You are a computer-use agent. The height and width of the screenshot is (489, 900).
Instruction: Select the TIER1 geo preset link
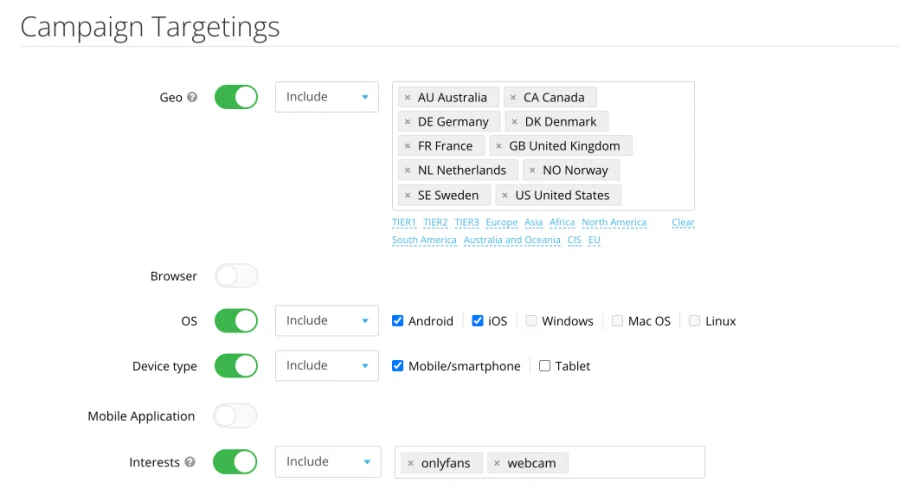404,223
